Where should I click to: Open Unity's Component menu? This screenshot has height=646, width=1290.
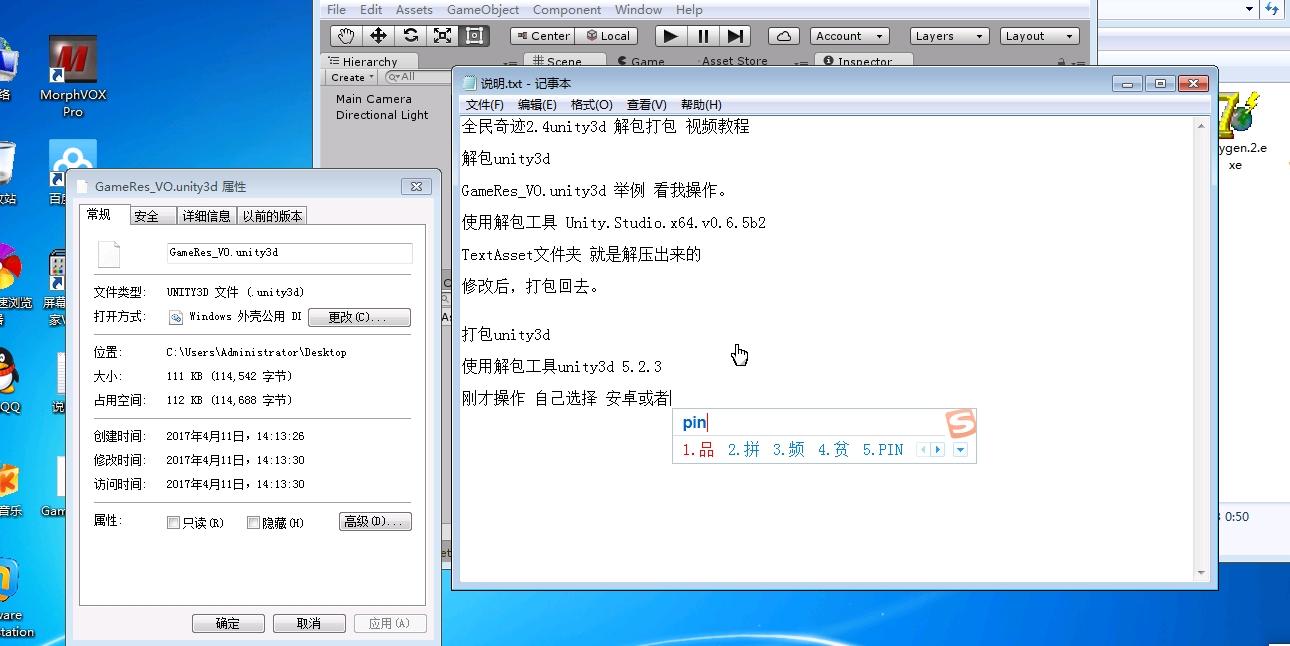[567, 9]
